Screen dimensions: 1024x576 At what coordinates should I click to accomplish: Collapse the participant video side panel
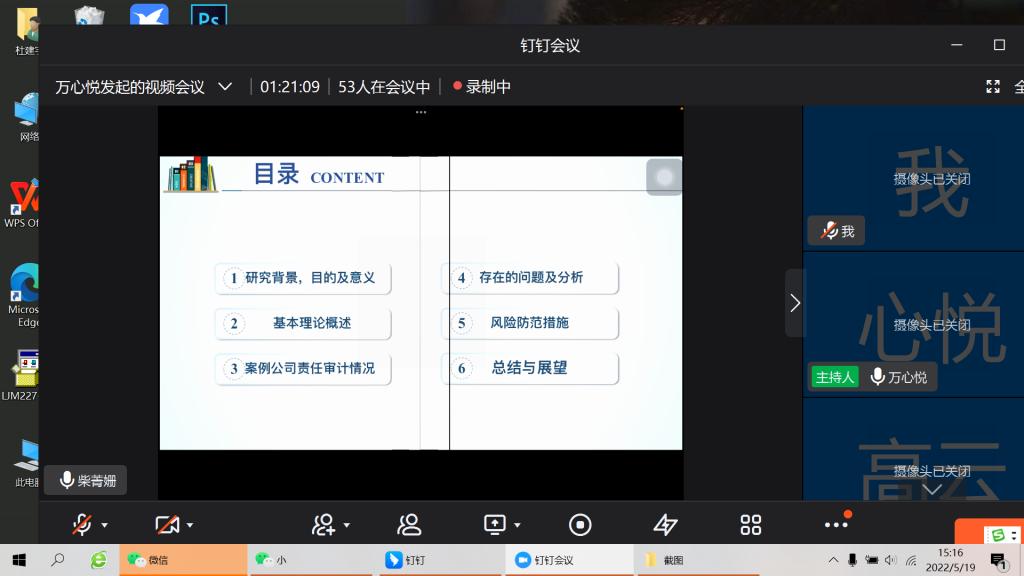click(794, 302)
